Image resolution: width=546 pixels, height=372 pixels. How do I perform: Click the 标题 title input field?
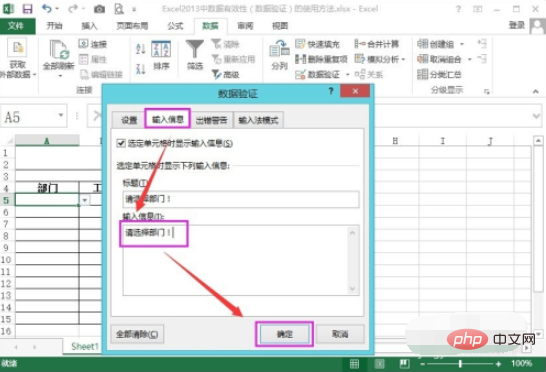click(241, 199)
